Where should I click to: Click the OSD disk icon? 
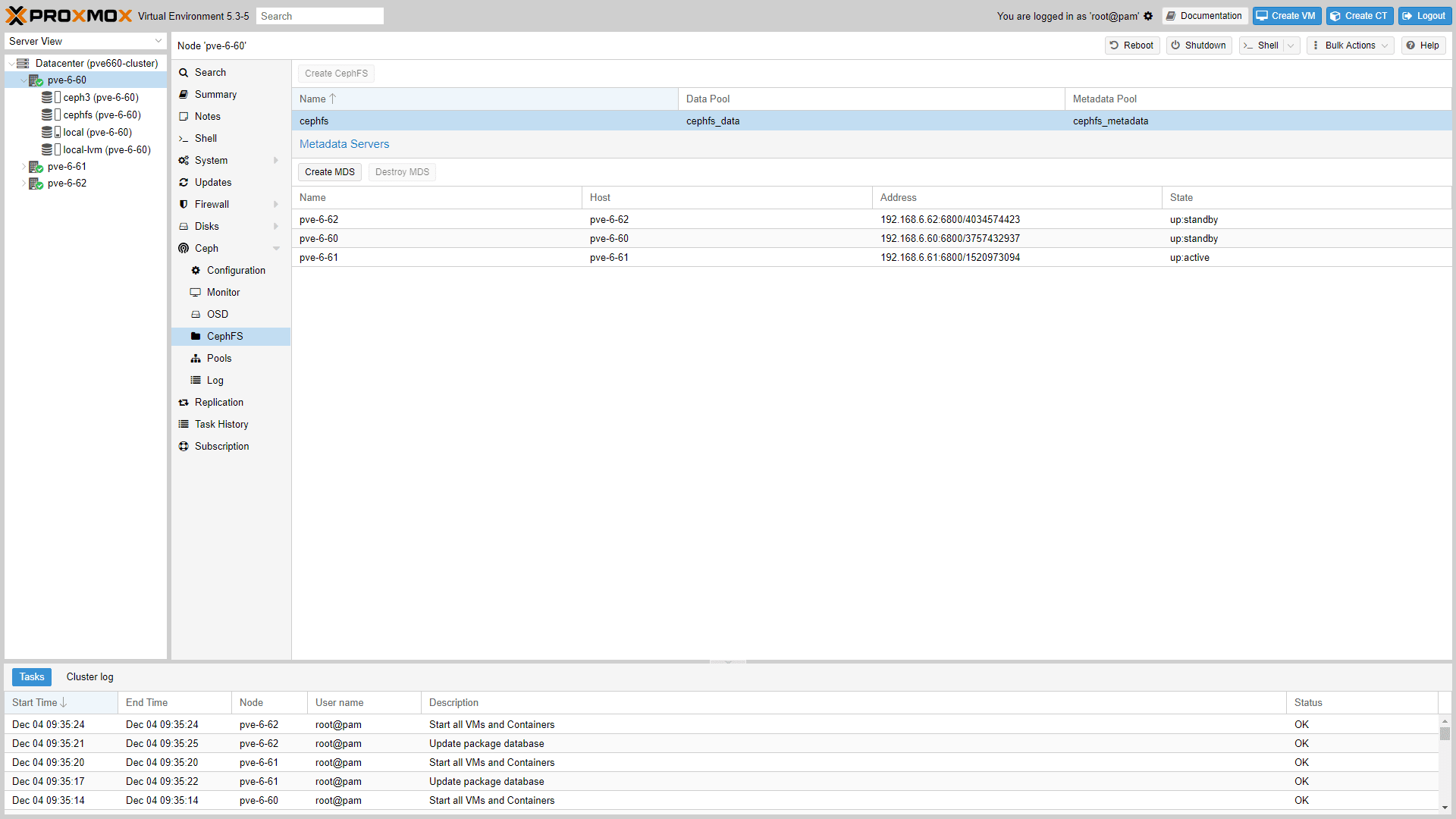click(196, 314)
